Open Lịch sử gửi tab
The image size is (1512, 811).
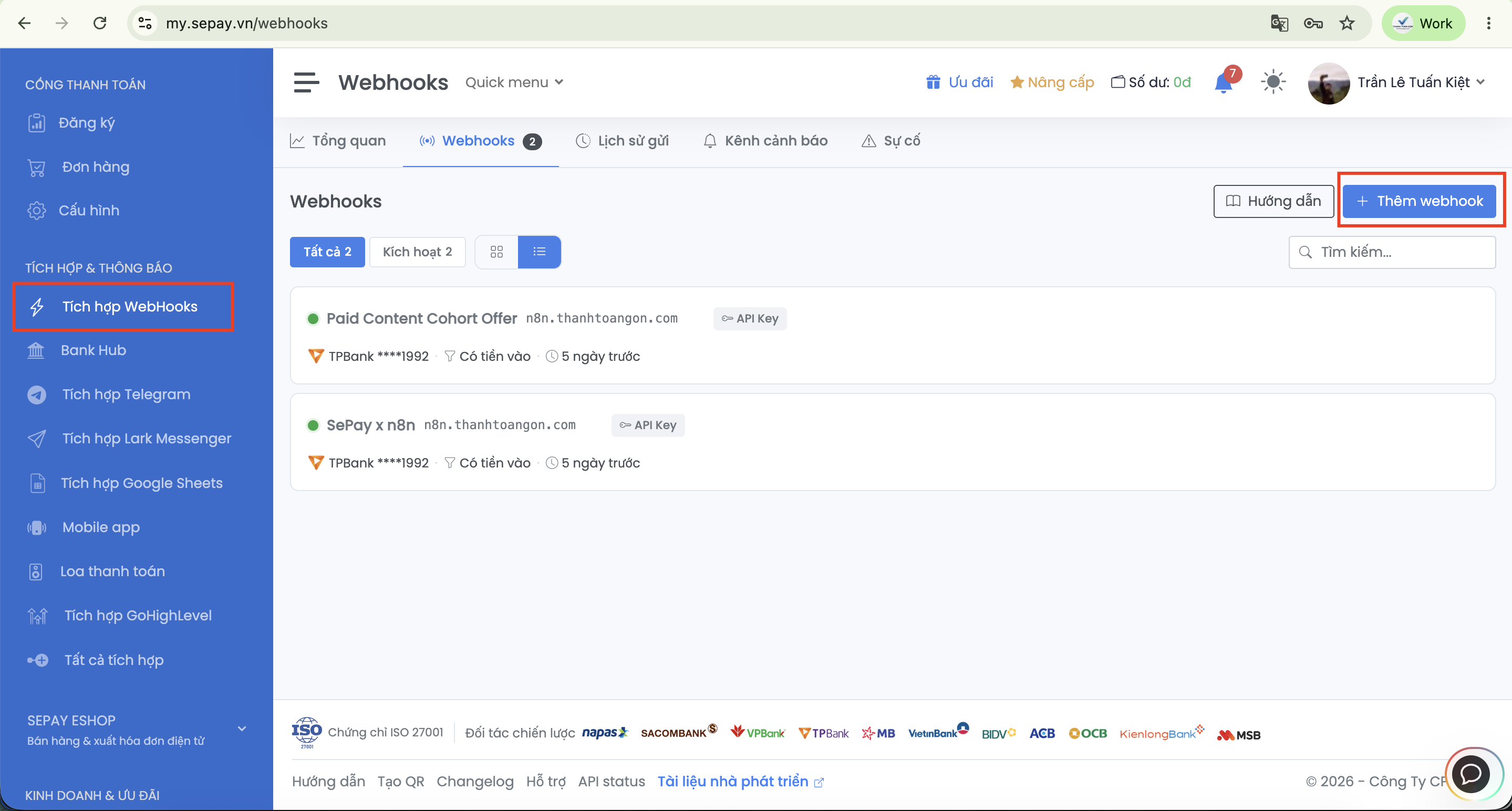tap(622, 141)
